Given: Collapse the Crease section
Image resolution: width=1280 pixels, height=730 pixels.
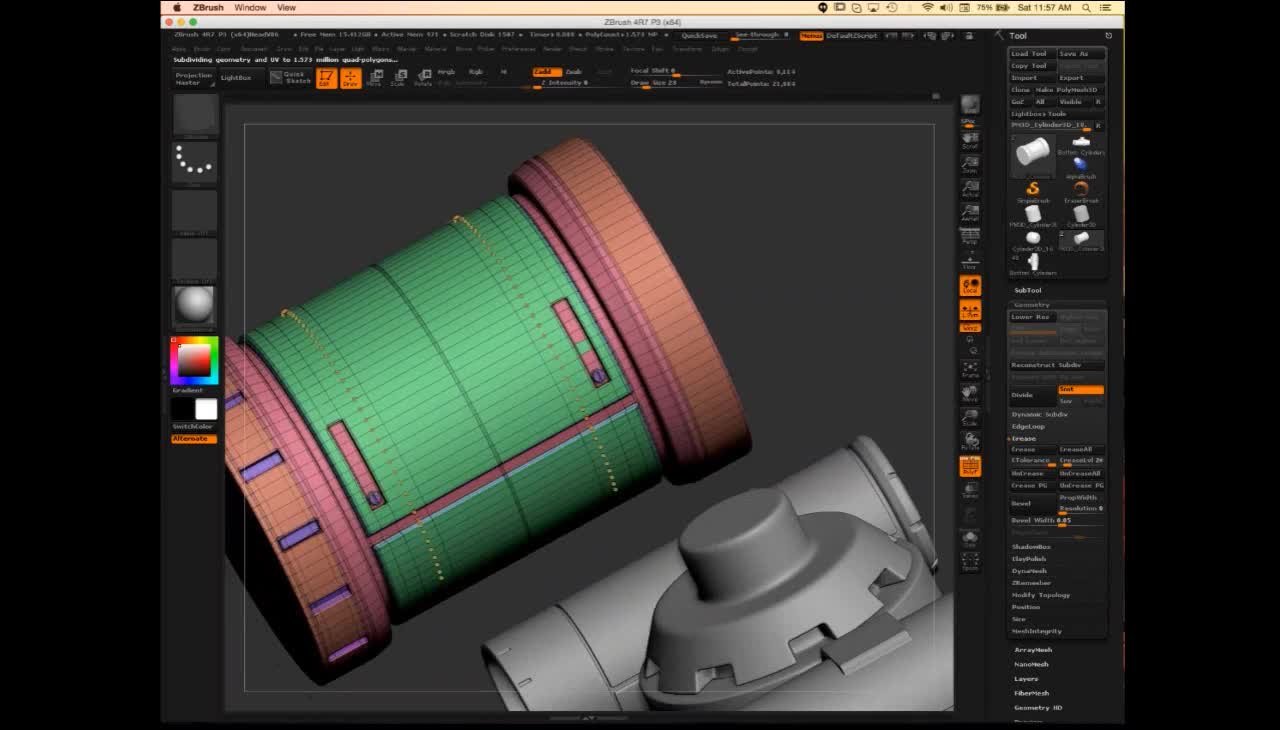Looking at the screenshot, I should tap(1024, 438).
